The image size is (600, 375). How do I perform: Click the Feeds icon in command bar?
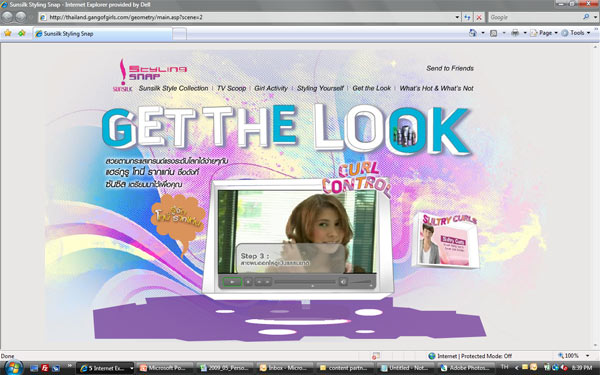[494, 33]
